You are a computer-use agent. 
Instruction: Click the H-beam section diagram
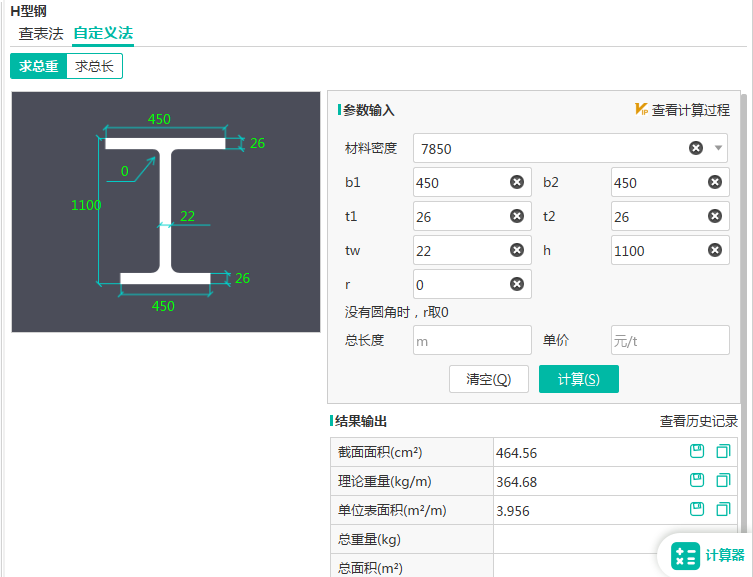point(166,212)
